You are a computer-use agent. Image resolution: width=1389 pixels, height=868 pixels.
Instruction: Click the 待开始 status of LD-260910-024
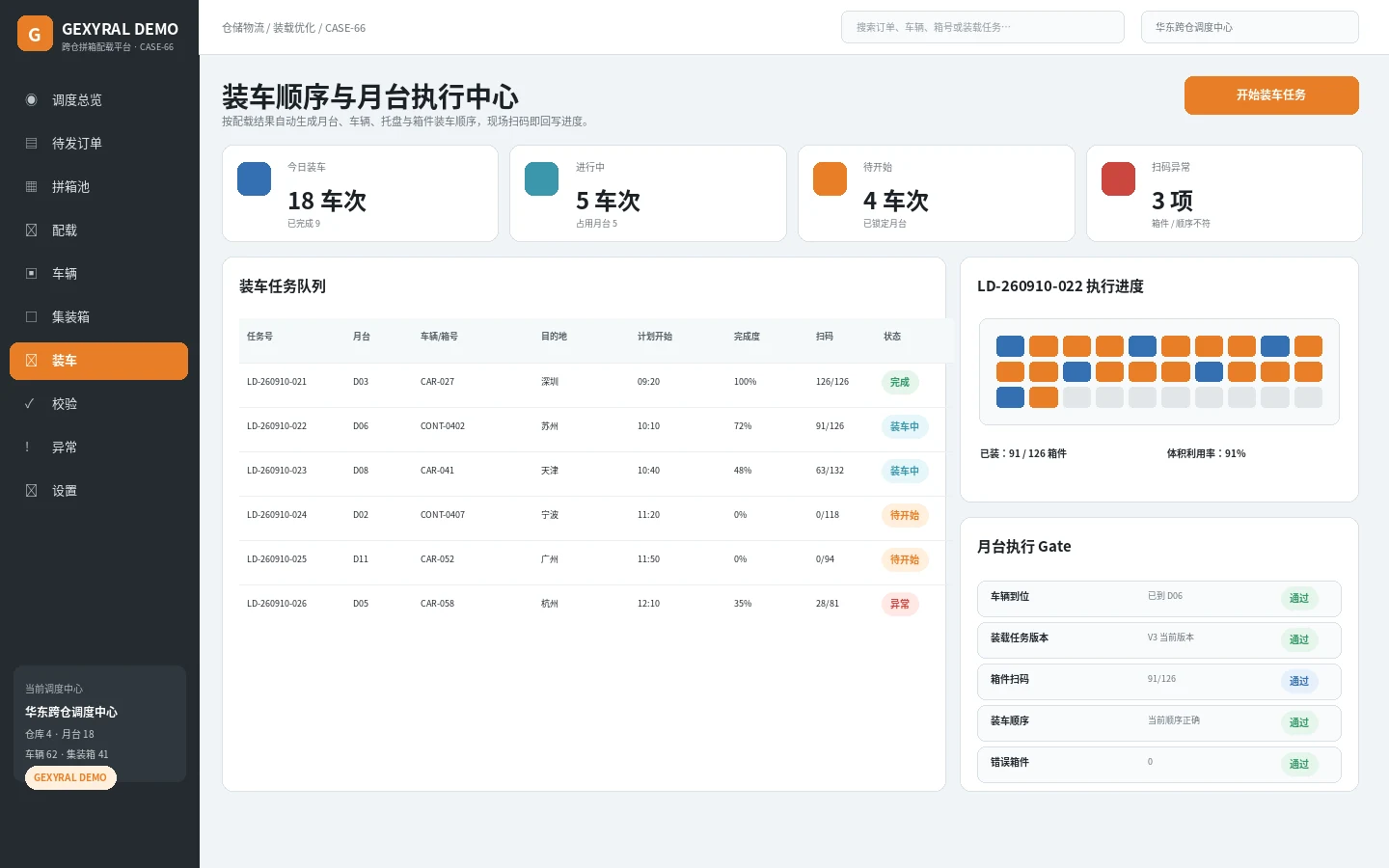tap(905, 516)
